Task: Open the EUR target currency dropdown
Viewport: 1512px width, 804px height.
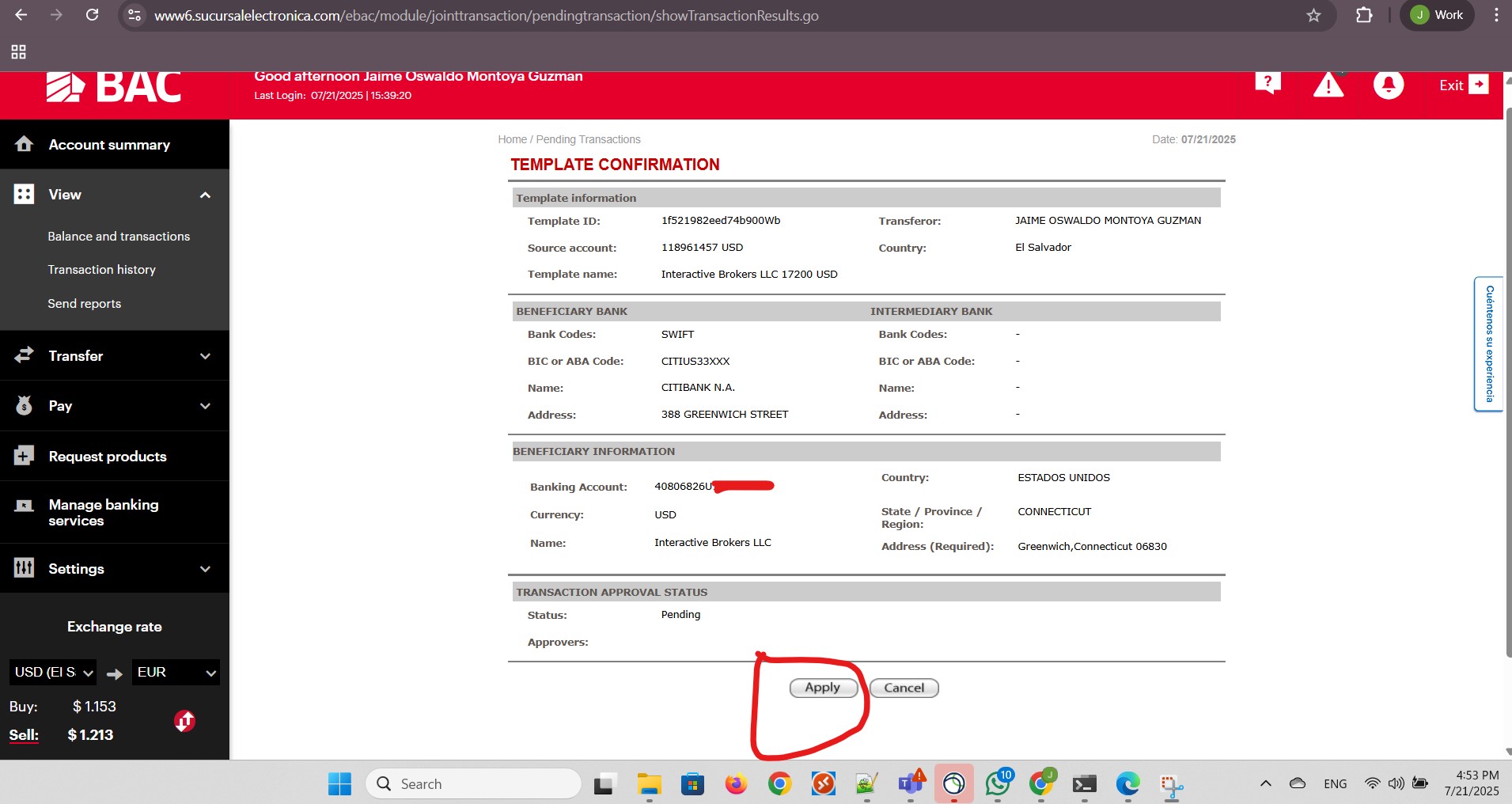Action: [x=176, y=673]
